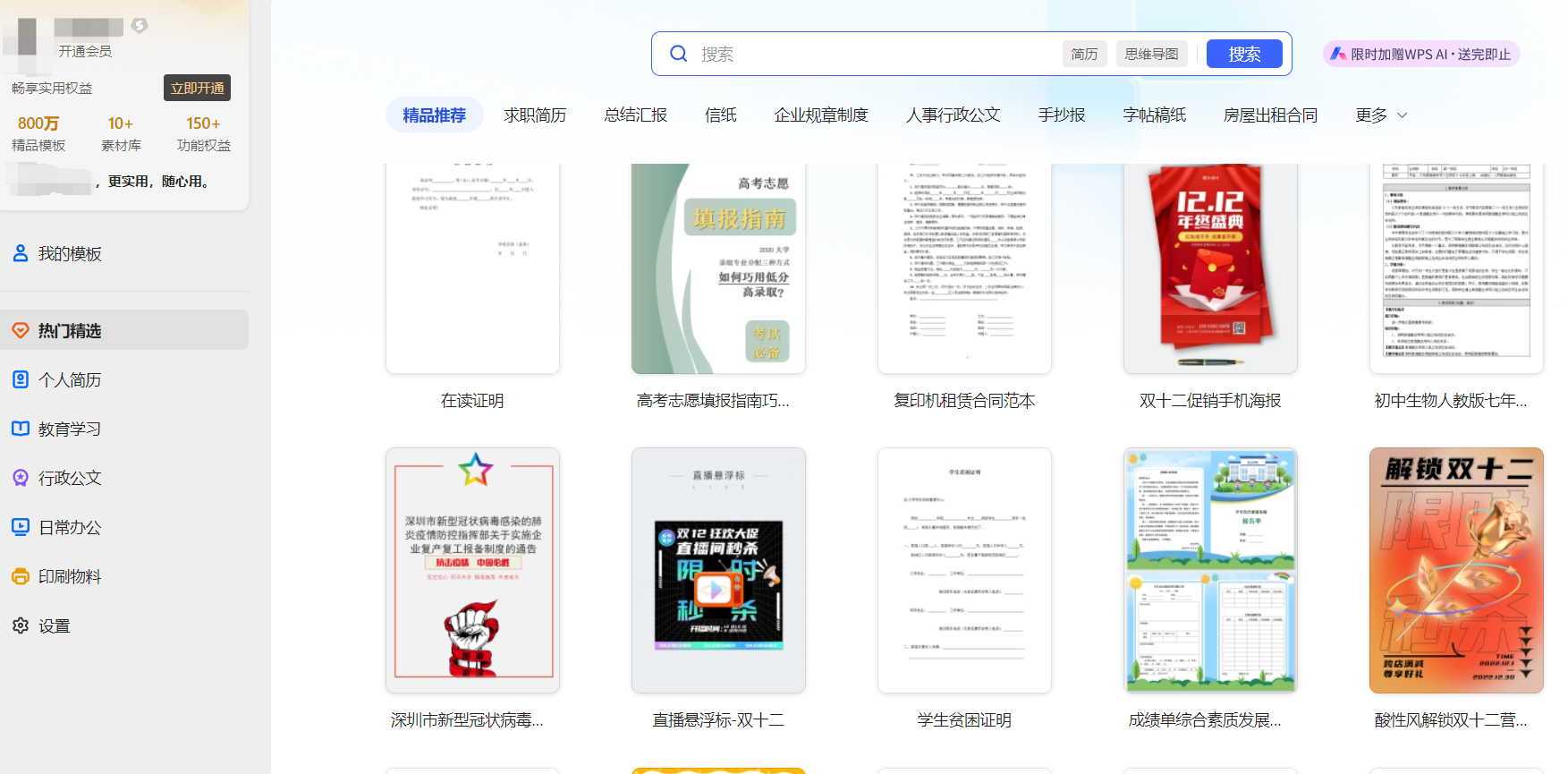This screenshot has height=774, width=1568.
Task: Open the 直播悬浮标-双十二 thumbnail
Action: tap(718, 570)
